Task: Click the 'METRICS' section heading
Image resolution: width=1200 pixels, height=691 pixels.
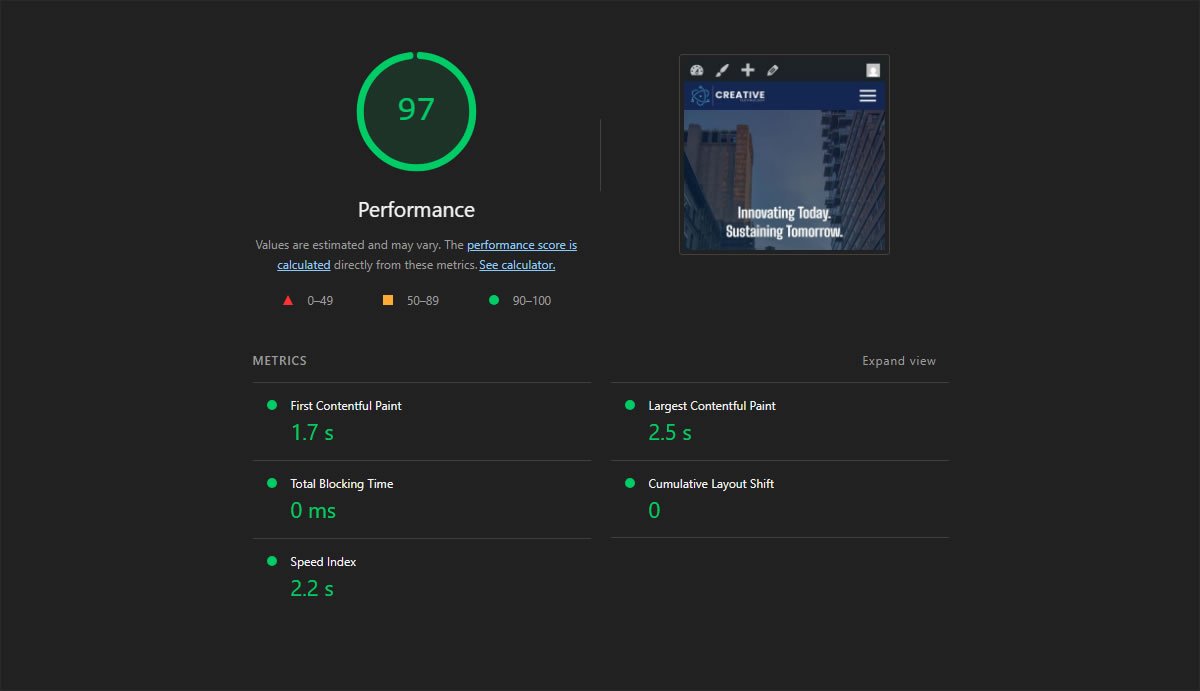Action: coord(280,361)
